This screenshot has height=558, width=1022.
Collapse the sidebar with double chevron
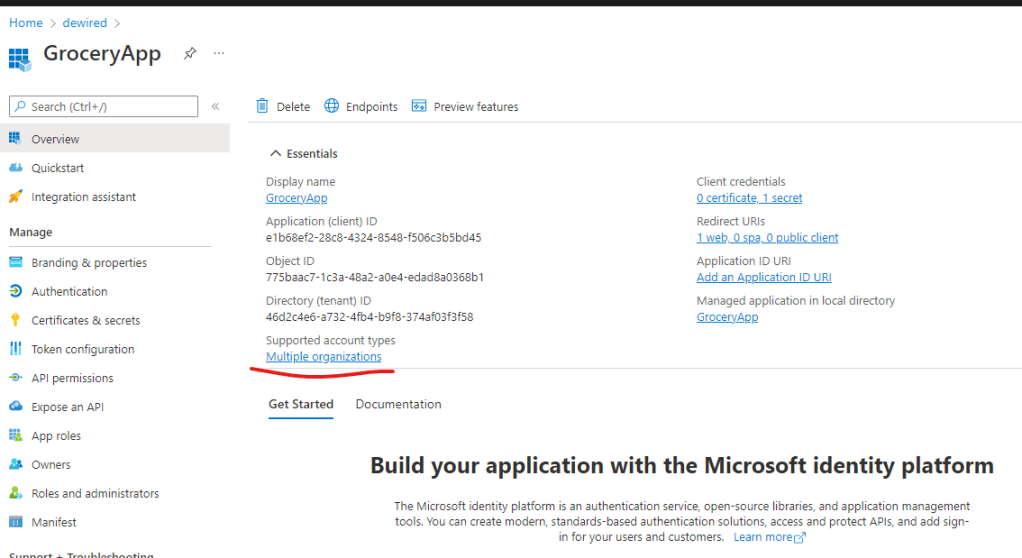(215, 107)
